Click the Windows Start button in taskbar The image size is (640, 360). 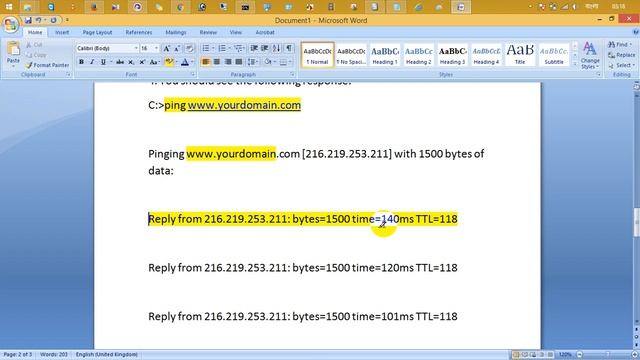(x=9, y=7)
